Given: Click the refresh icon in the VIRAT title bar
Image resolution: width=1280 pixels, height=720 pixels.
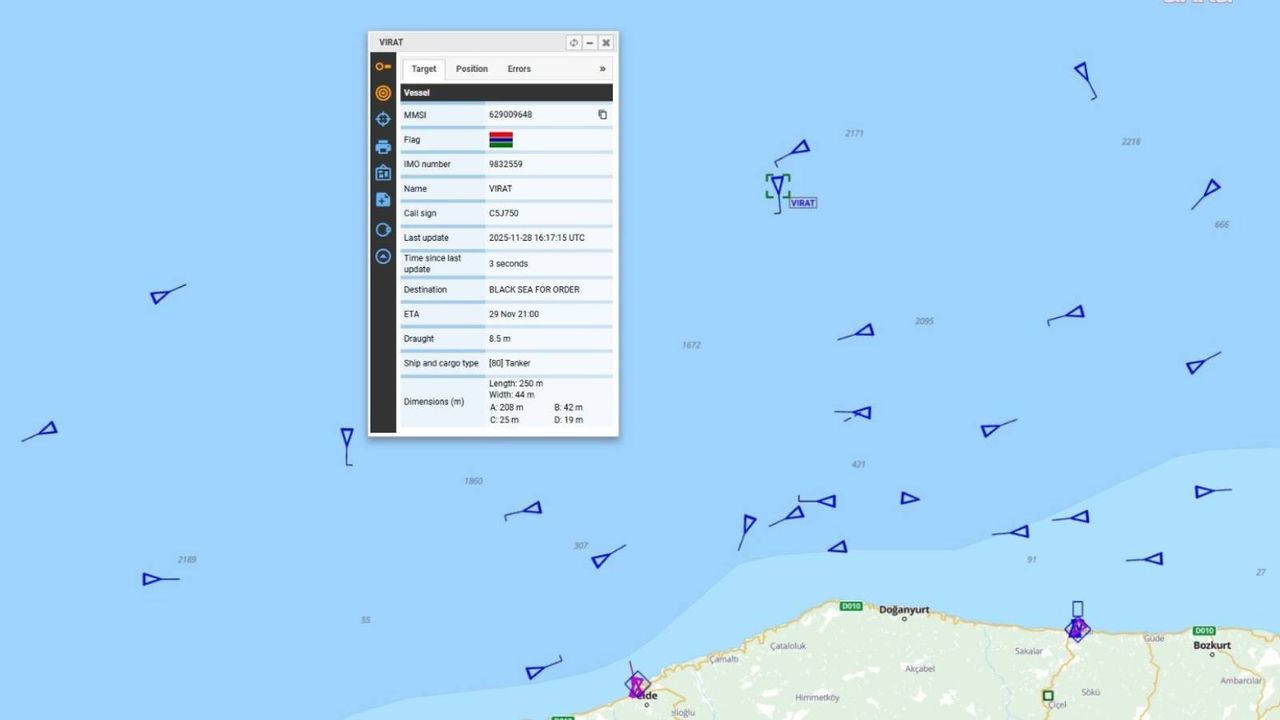Looking at the screenshot, I should 574,43.
